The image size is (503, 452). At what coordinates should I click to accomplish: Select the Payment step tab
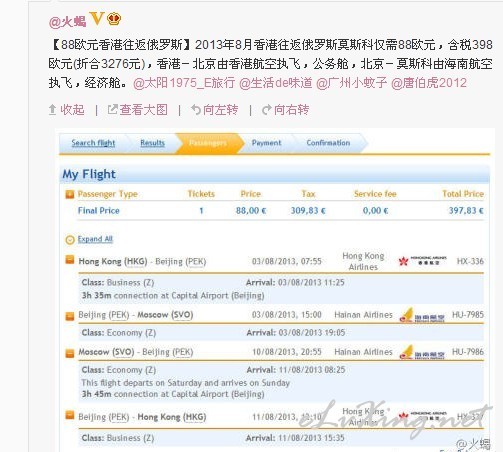266,143
